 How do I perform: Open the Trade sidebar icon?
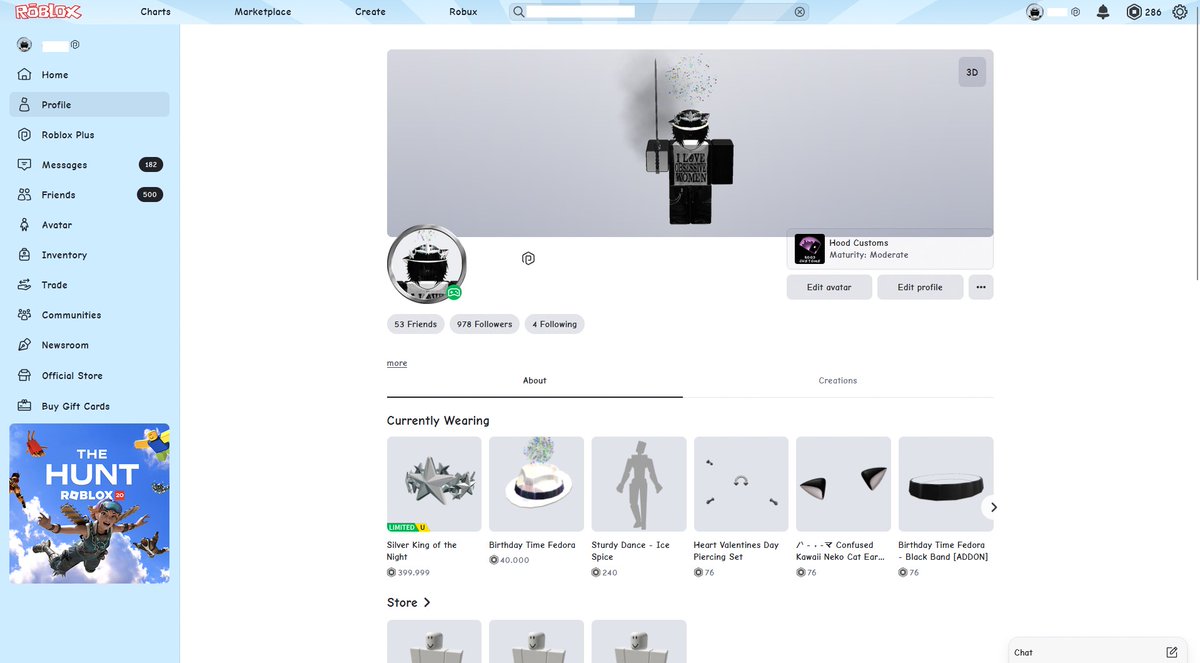[x=24, y=285]
